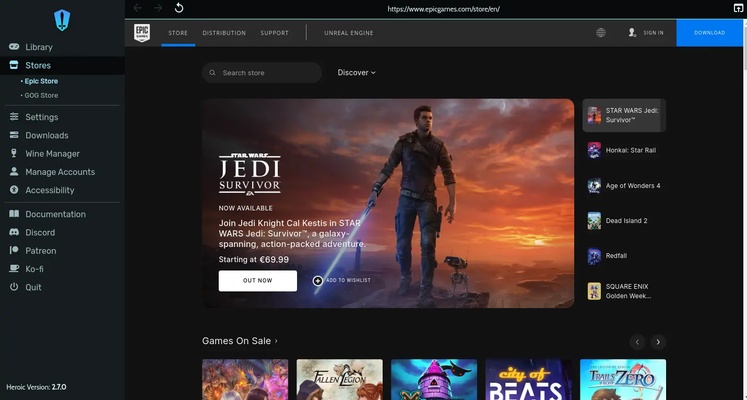Select SQUARE ENIX Golden Week in carousel
The width and height of the screenshot is (747, 400).
[x=624, y=291]
